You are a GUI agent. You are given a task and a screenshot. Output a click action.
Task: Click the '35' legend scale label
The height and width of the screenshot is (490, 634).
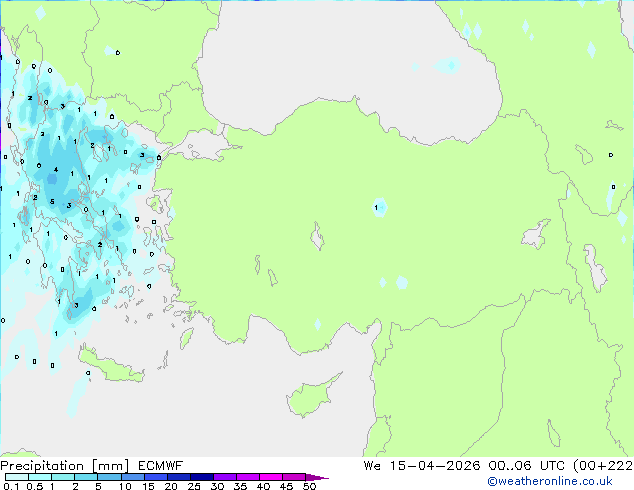(x=240, y=486)
